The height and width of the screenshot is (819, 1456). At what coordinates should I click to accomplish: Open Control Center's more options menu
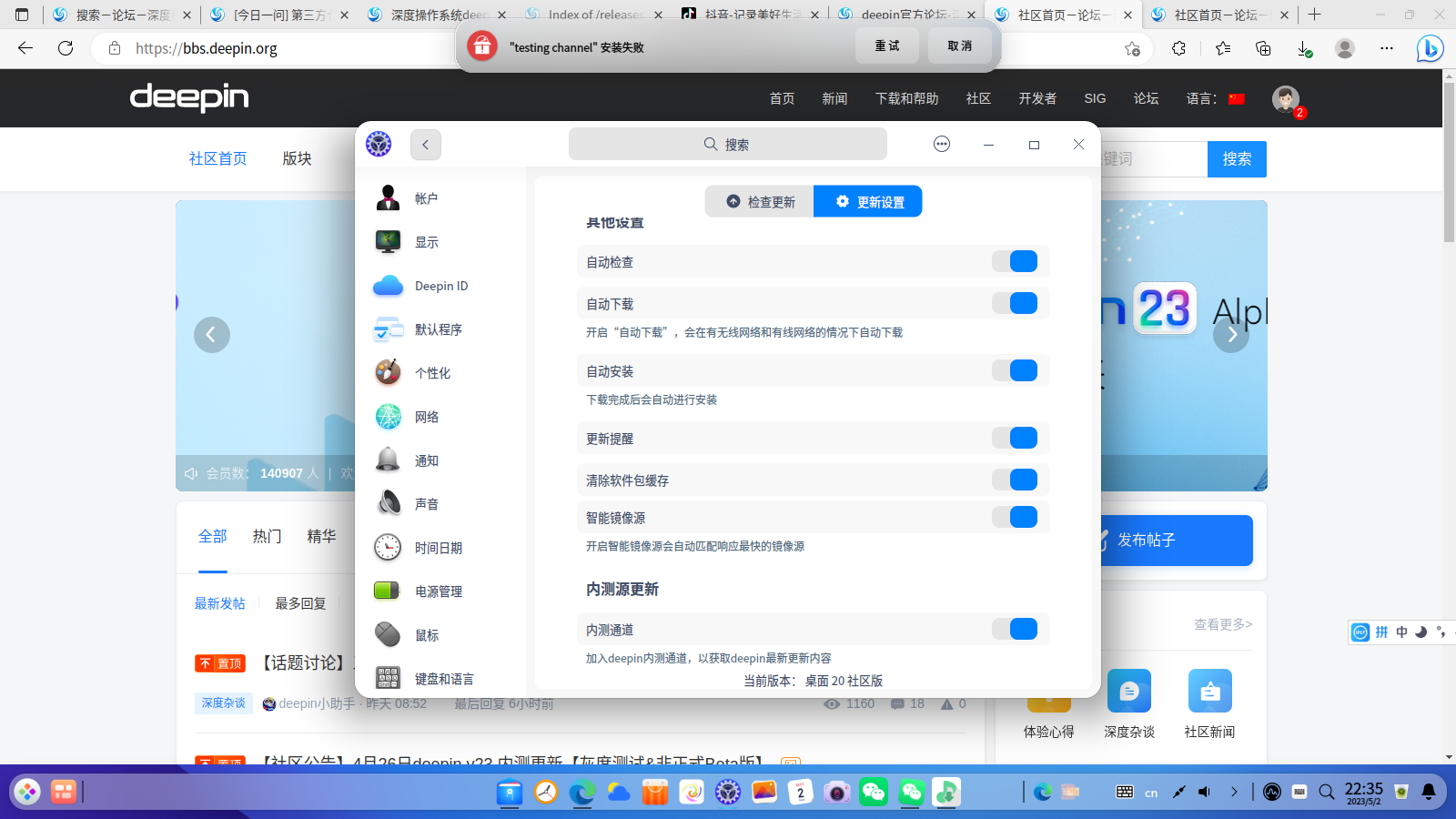[941, 144]
